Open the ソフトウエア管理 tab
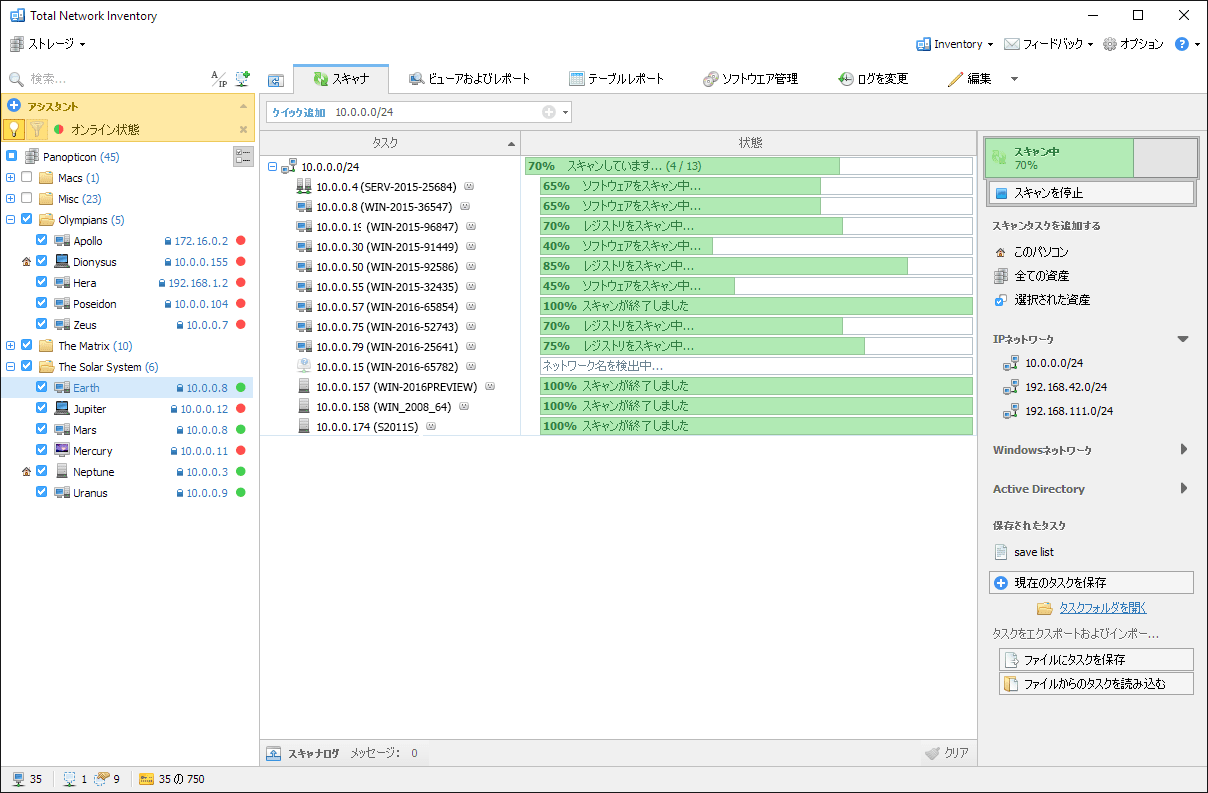Viewport: 1208px width, 793px height. point(750,79)
